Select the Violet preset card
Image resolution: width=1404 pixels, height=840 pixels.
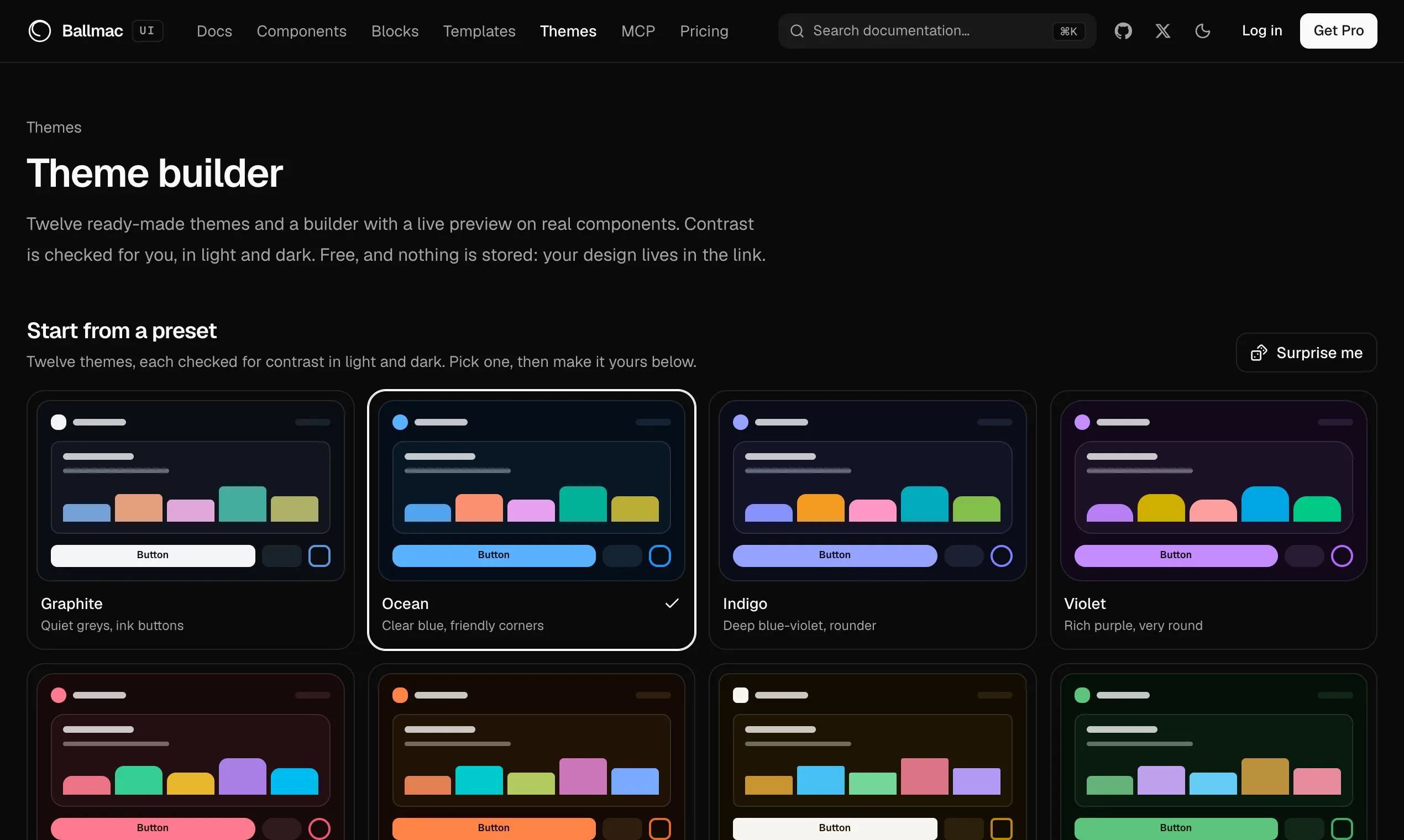click(x=1213, y=519)
